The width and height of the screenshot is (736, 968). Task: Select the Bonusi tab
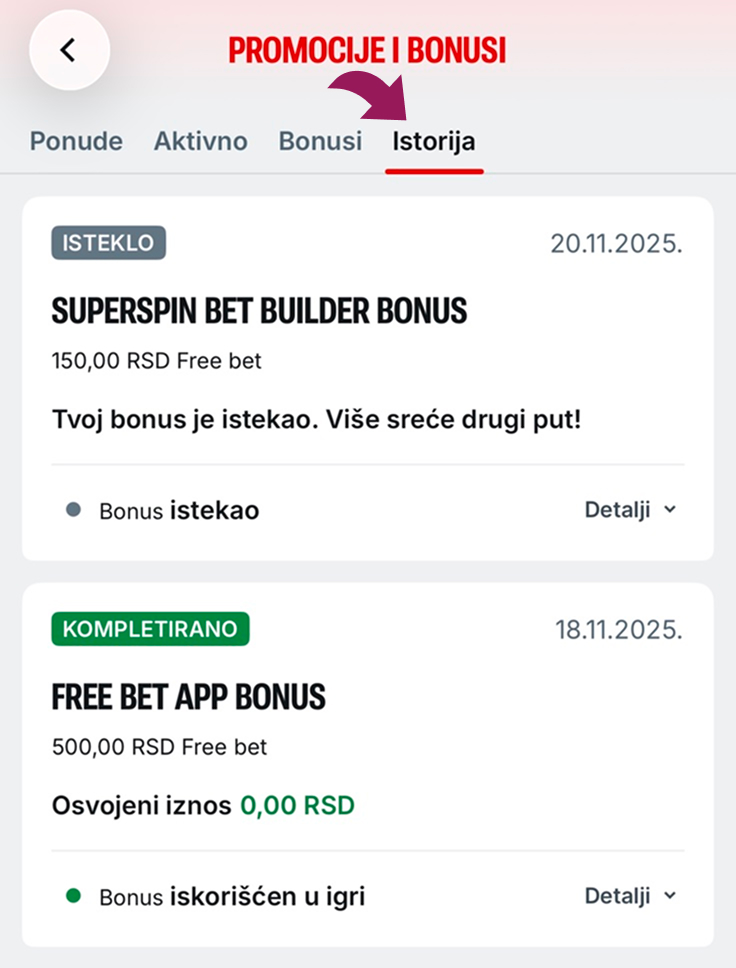pyautogui.click(x=320, y=141)
